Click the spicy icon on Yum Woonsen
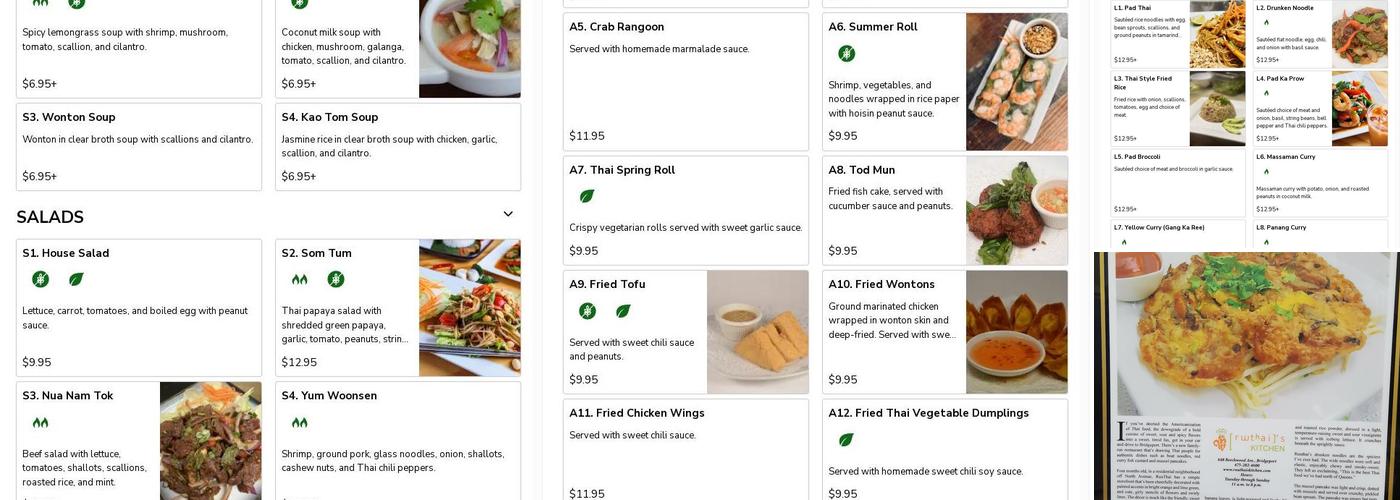This screenshot has height=500, width=1400. point(299,423)
